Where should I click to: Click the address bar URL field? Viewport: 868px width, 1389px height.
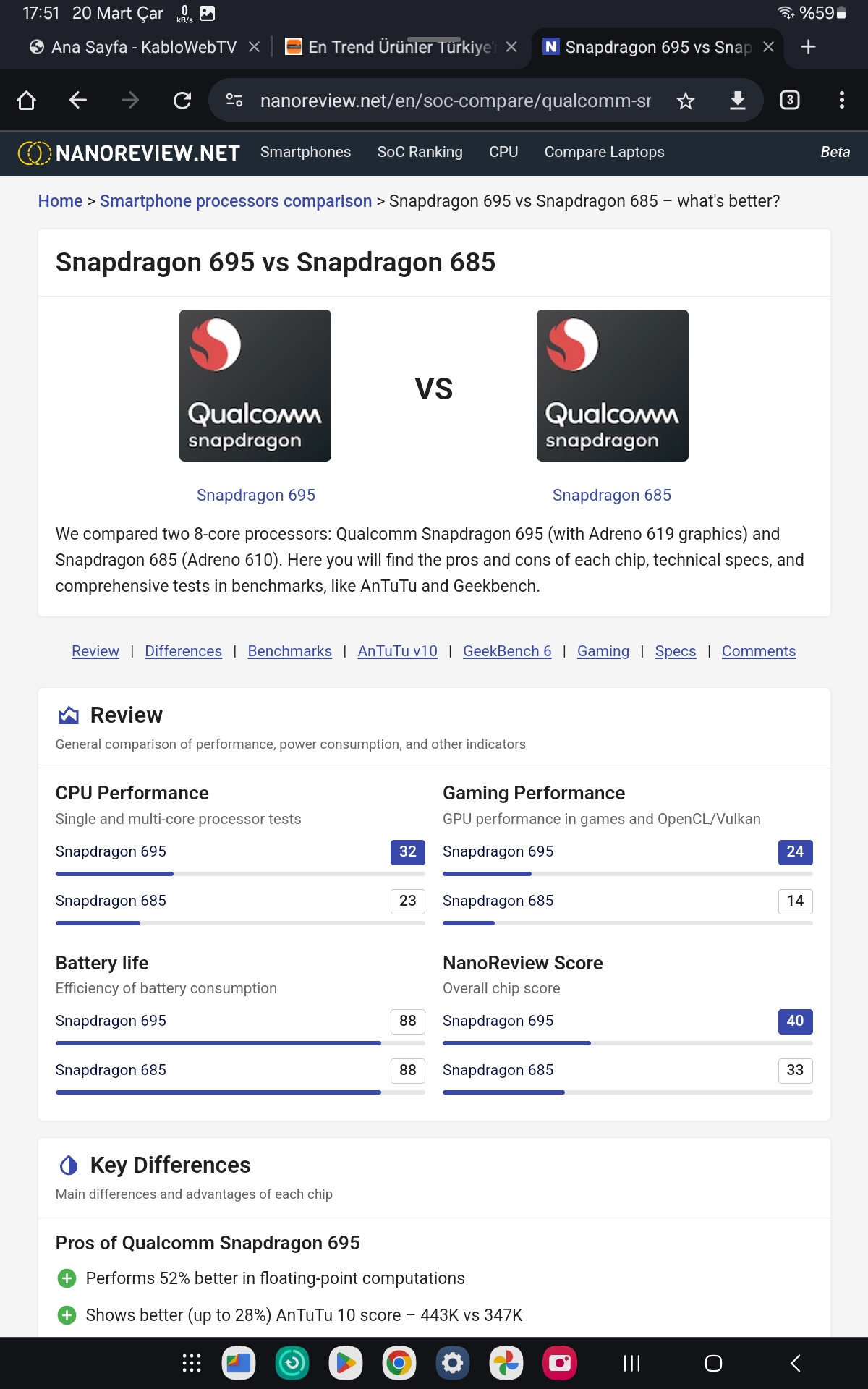coord(455,101)
